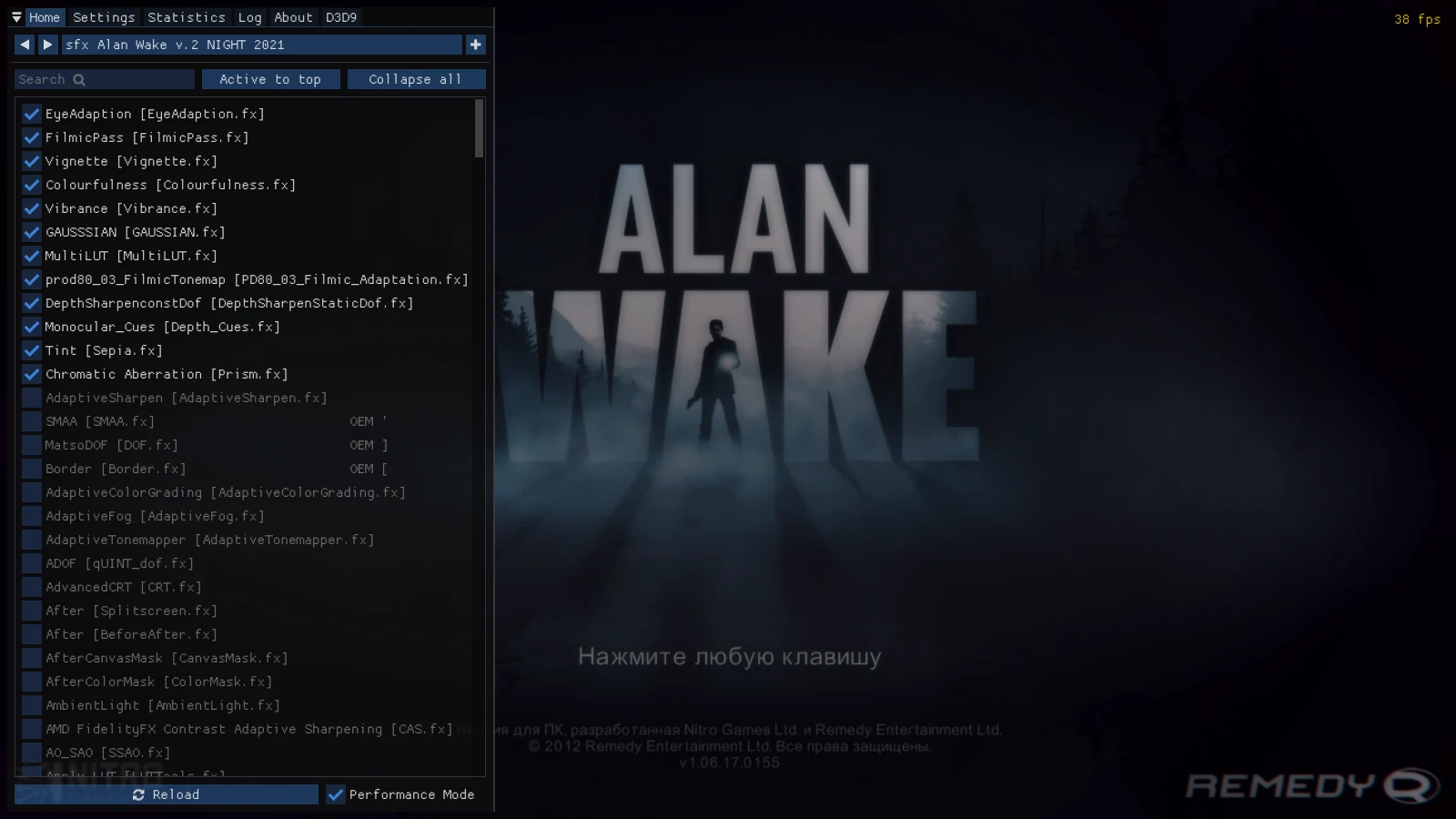Click the Active to top button
The width and height of the screenshot is (1456, 819).
pos(270,79)
